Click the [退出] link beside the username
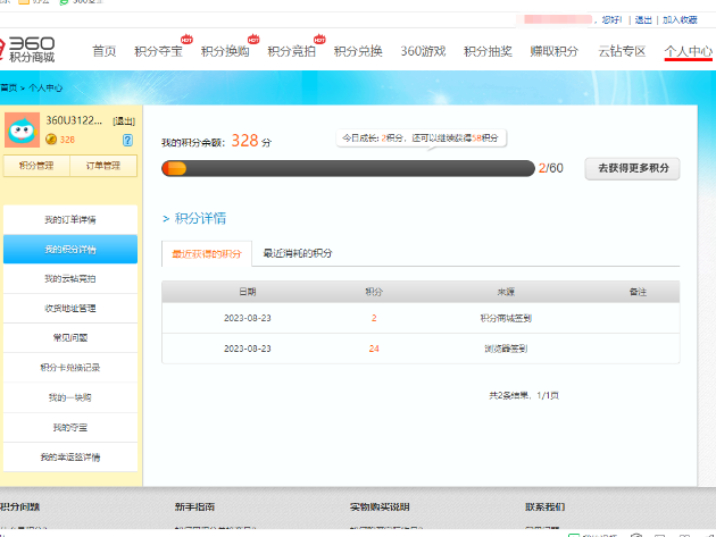The width and height of the screenshot is (716, 537). (124, 121)
